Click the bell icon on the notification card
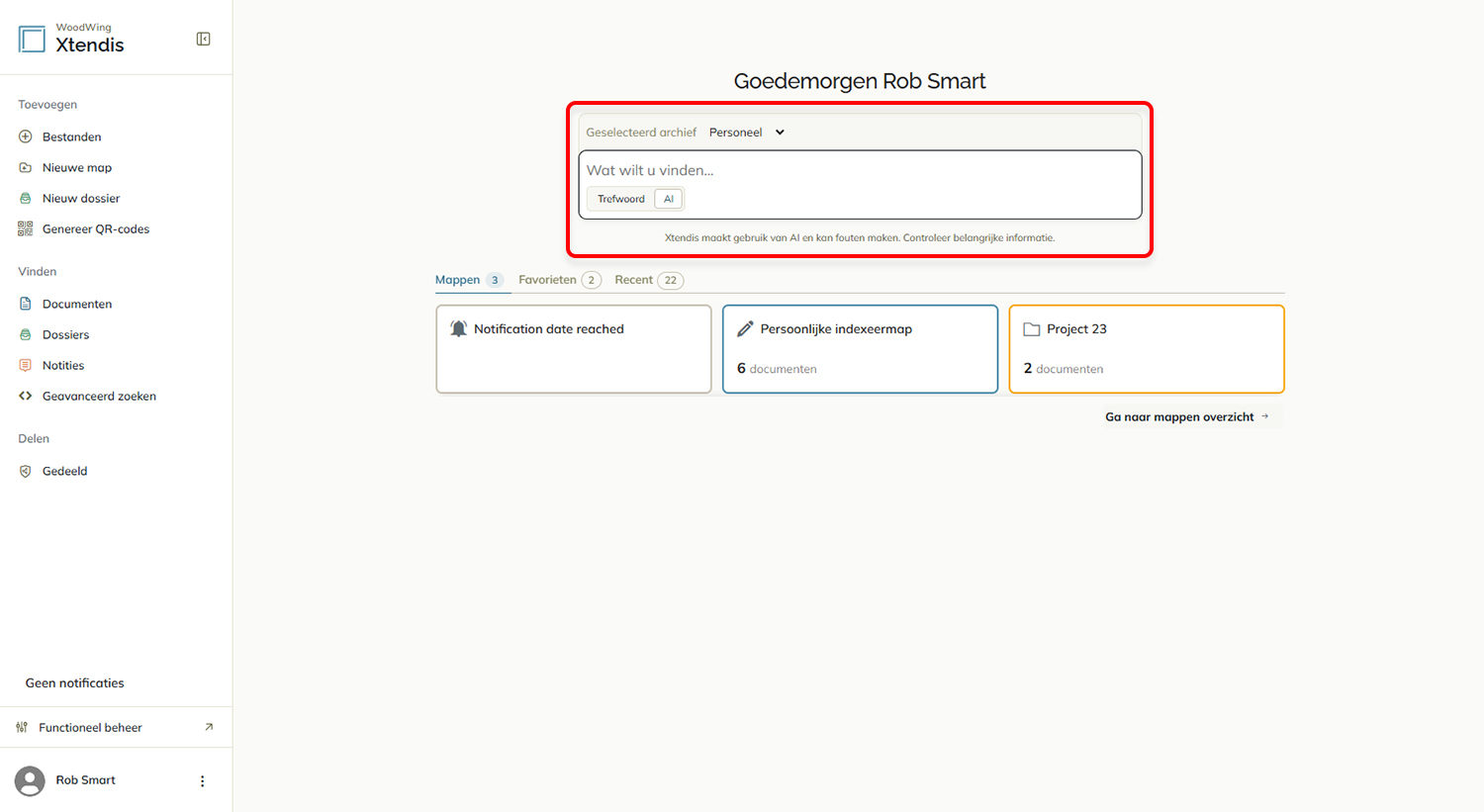Screen dimensions: 1484x812 [x=458, y=328]
